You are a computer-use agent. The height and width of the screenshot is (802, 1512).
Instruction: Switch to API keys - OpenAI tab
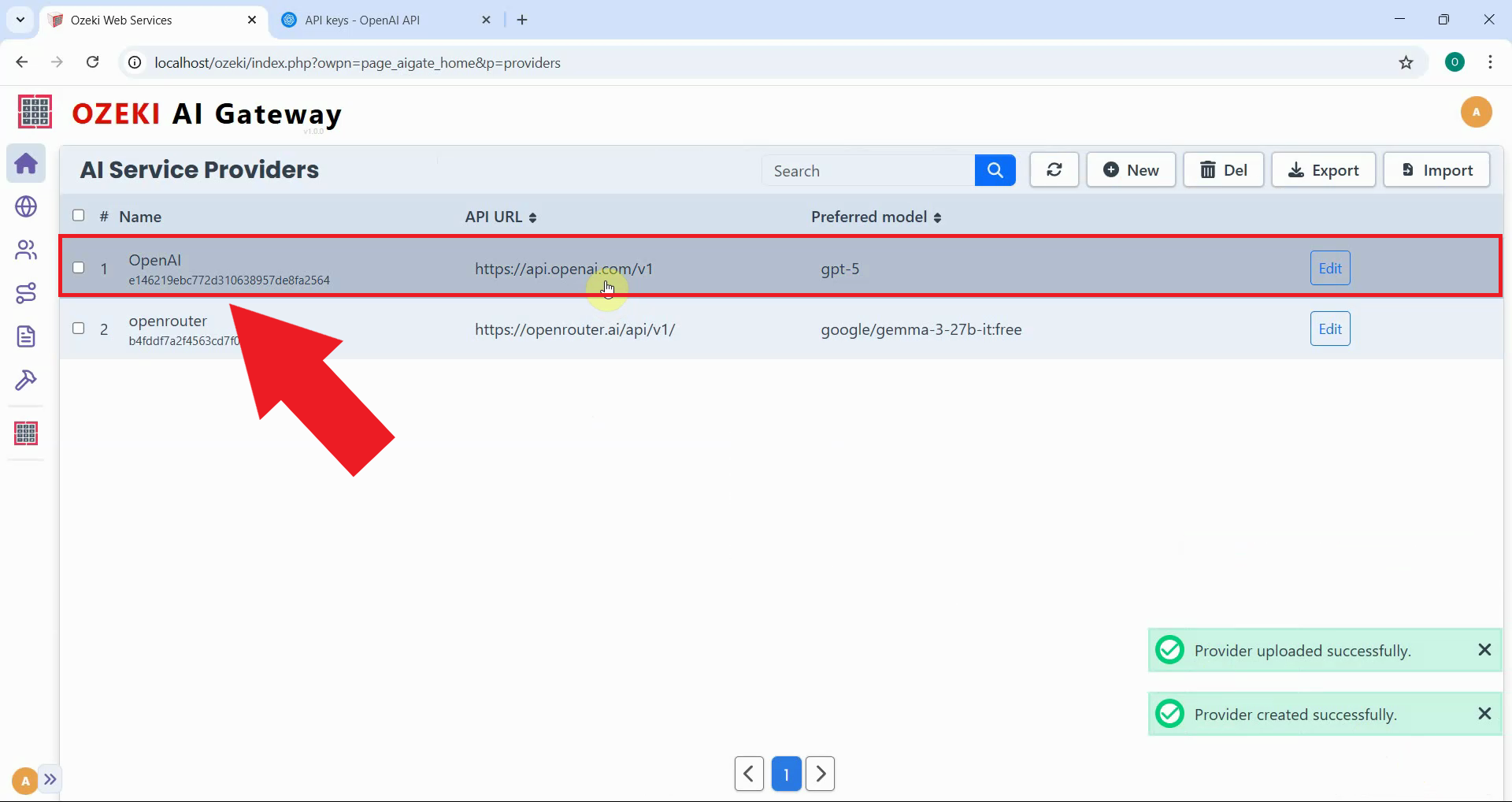pyautogui.click(x=362, y=20)
